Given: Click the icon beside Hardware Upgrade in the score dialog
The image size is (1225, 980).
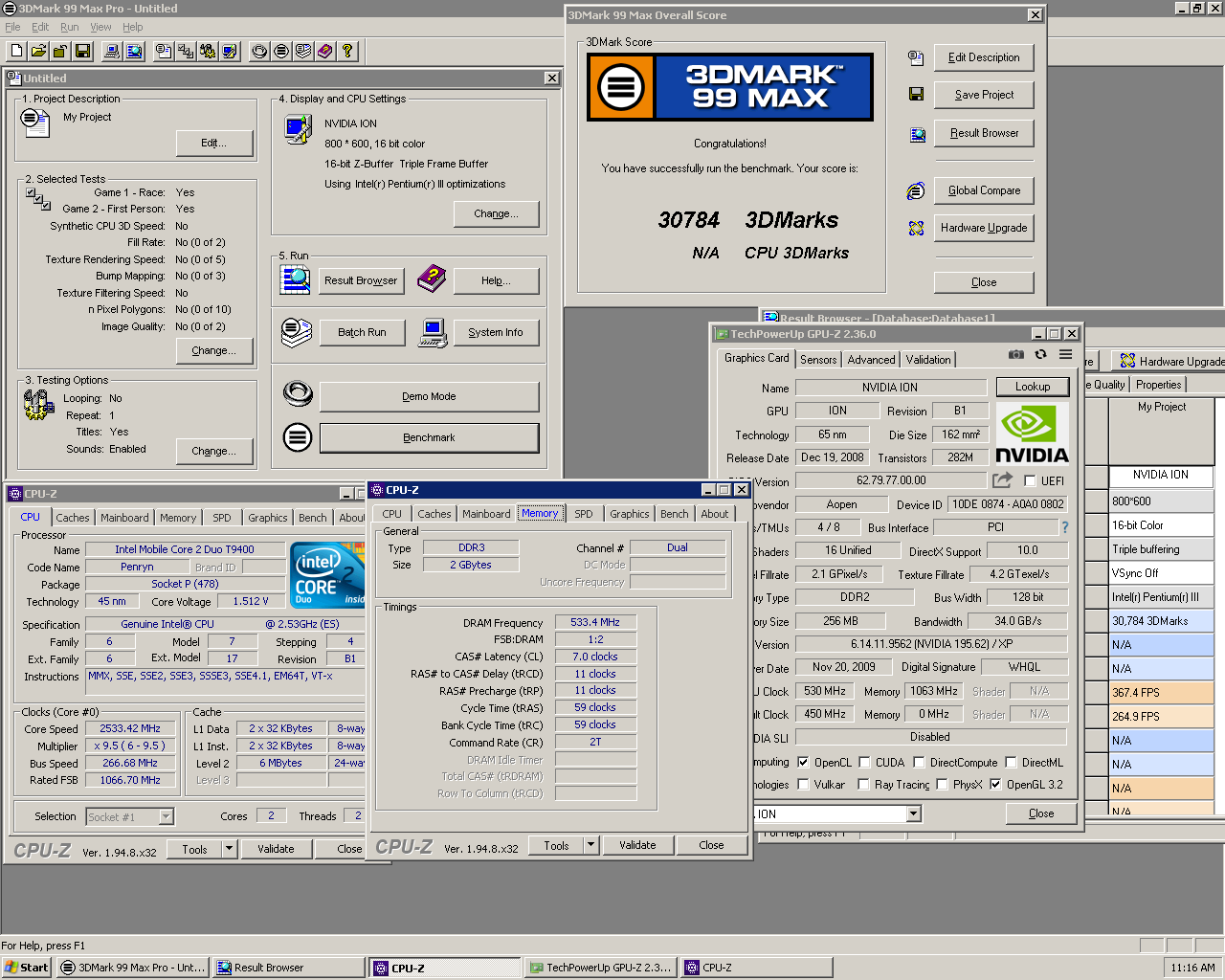Looking at the screenshot, I should [916, 228].
